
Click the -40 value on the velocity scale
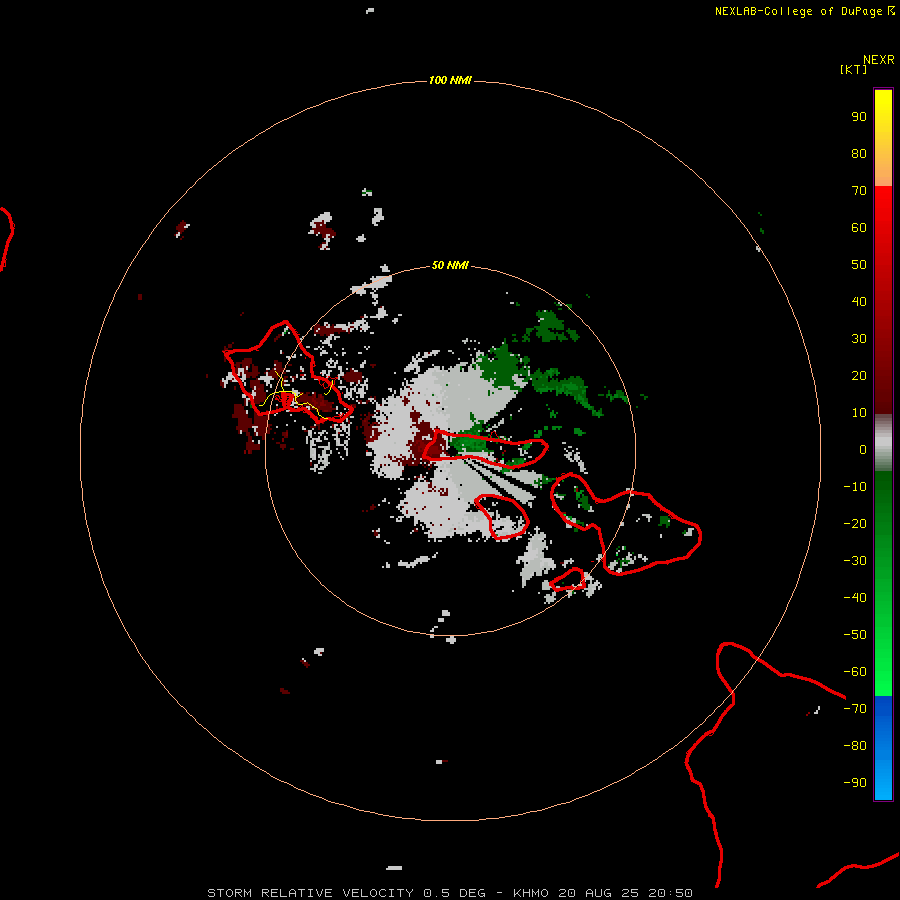855,598
